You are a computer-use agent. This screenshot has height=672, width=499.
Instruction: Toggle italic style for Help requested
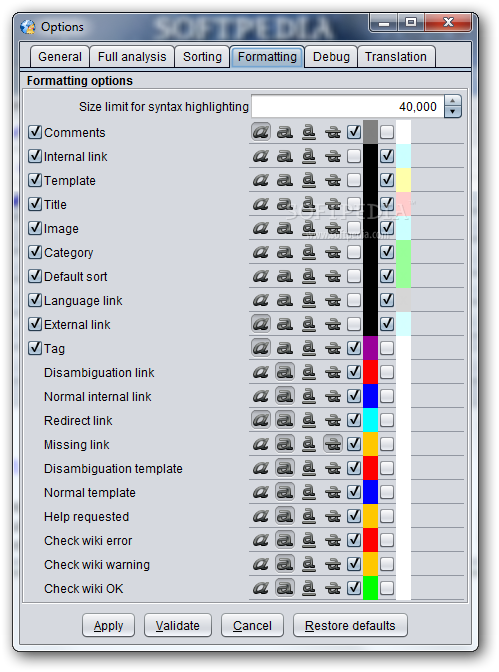[x=261, y=516]
